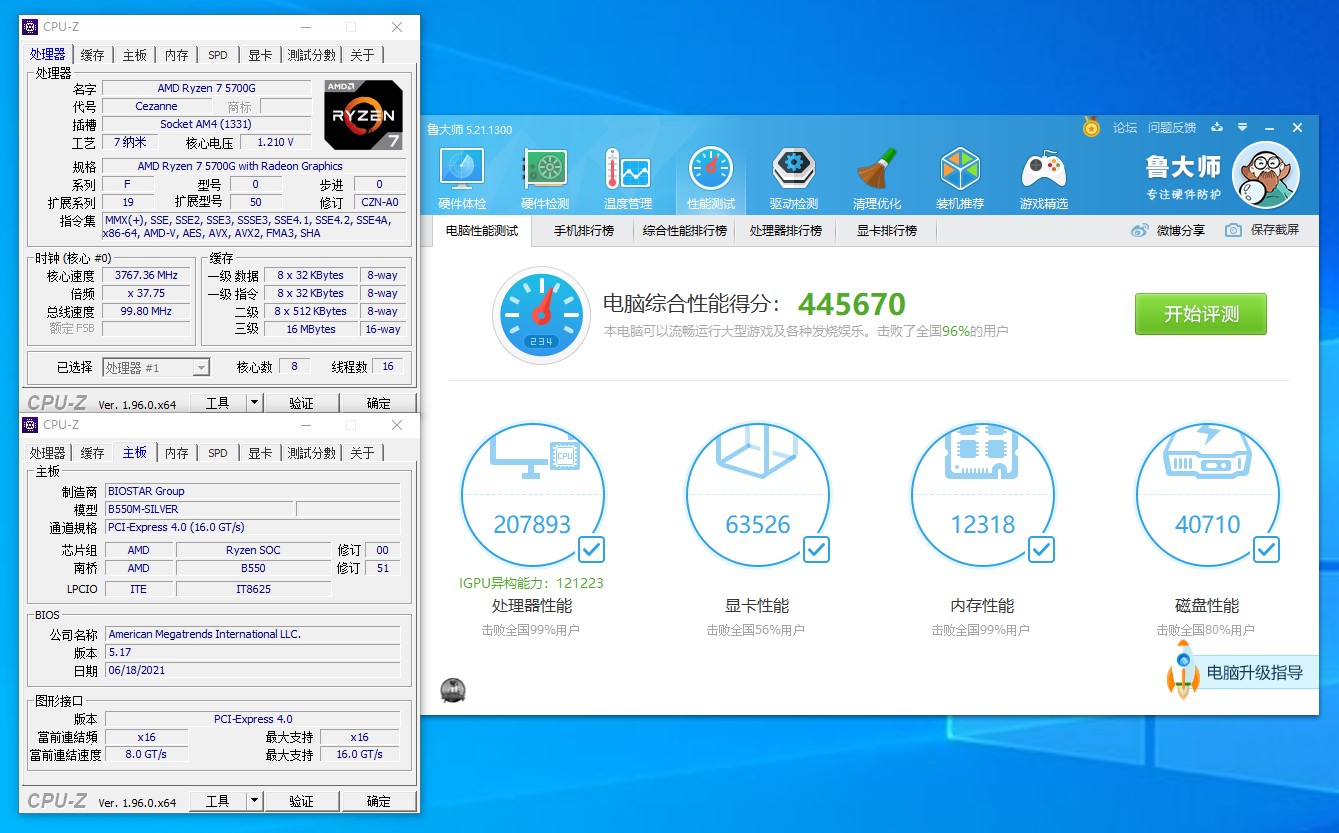The height and width of the screenshot is (833, 1339).
Task: Select 电脑性能测试 tab
Action: pos(482,231)
